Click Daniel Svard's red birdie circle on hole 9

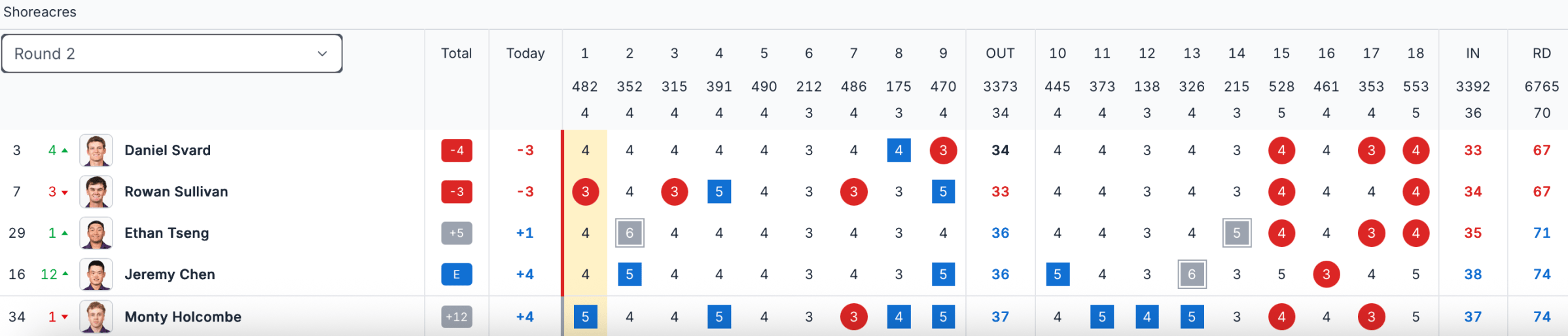[943, 151]
